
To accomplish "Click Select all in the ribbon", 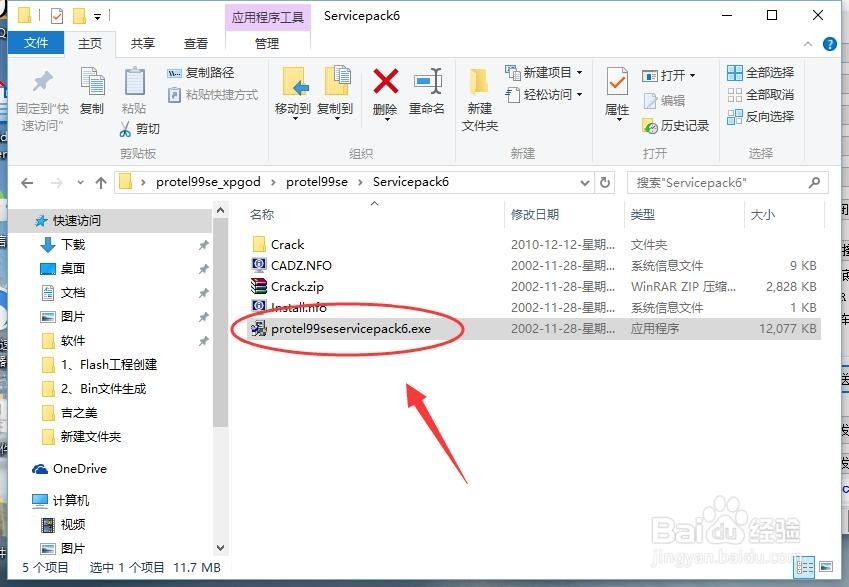I will coord(761,73).
